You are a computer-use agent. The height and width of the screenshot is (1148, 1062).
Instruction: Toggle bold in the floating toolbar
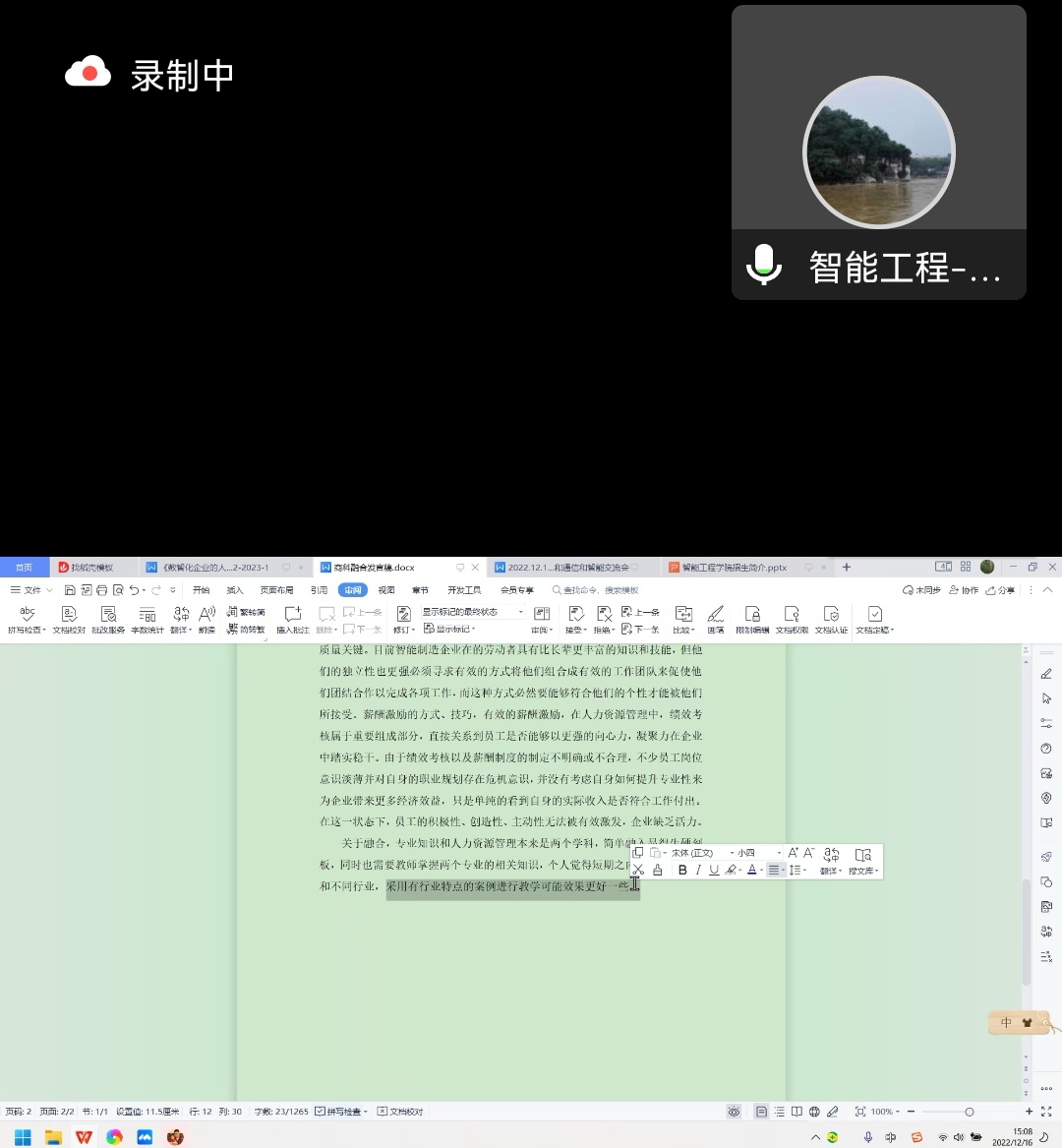pos(682,870)
